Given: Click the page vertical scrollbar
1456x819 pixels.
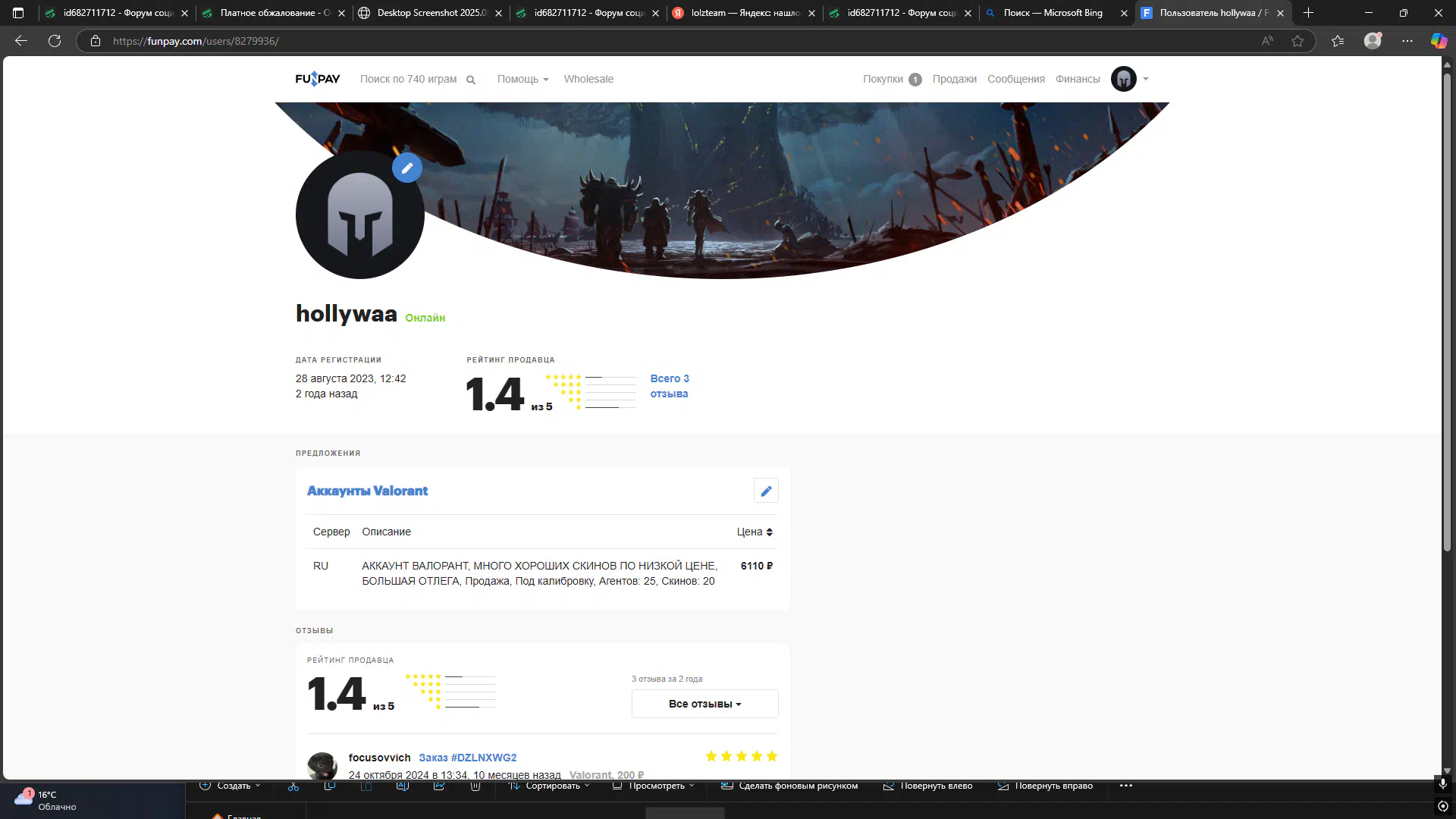Looking at the screenshot, I should click(x=1447, y=303).
